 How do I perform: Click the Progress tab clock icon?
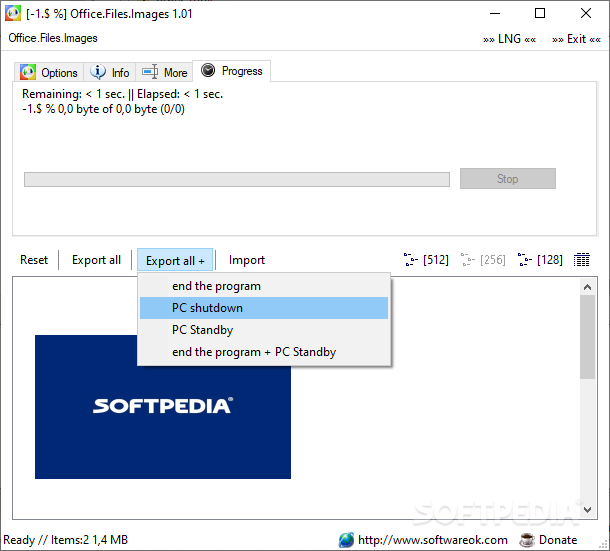point(208,70)
